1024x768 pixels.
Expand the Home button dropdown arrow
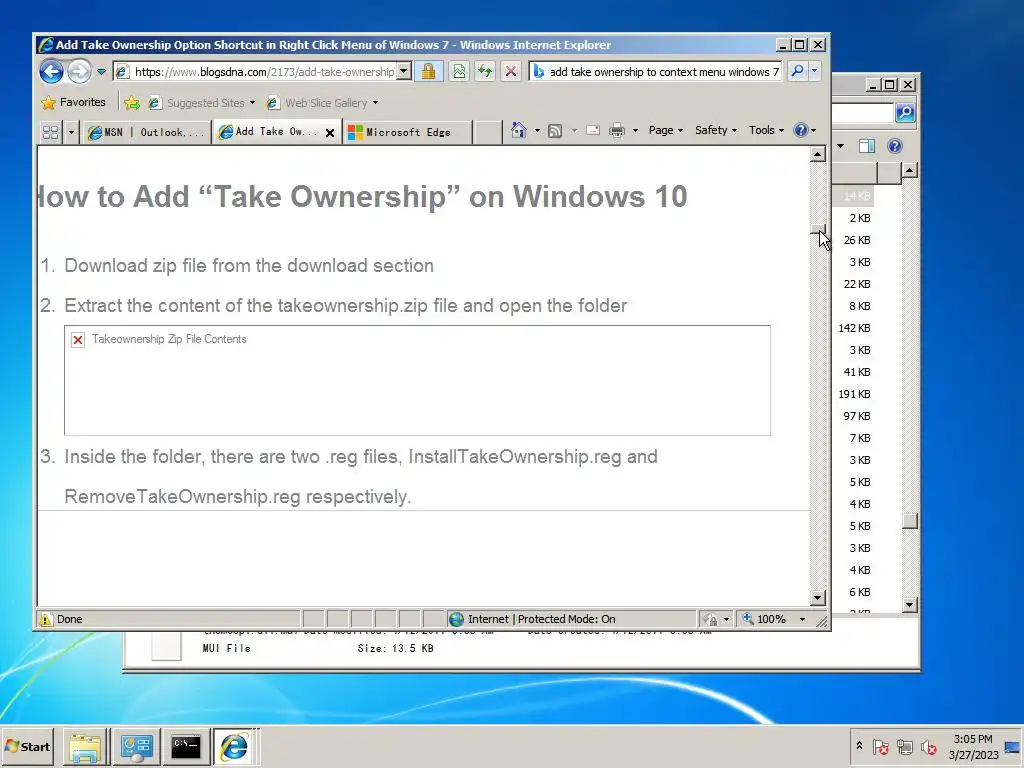537,131
